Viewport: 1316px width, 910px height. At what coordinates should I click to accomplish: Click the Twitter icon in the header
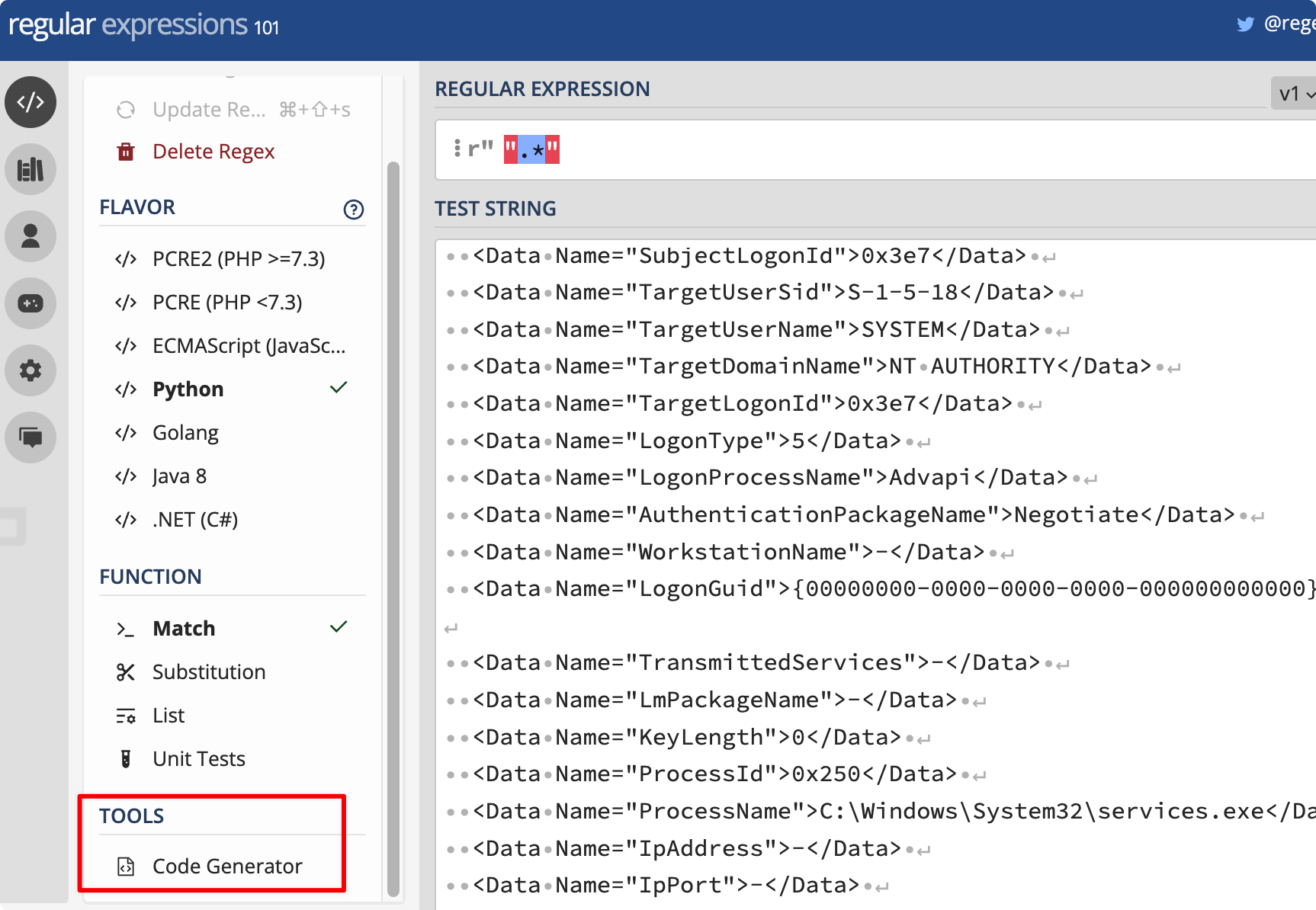[1246, 24]
